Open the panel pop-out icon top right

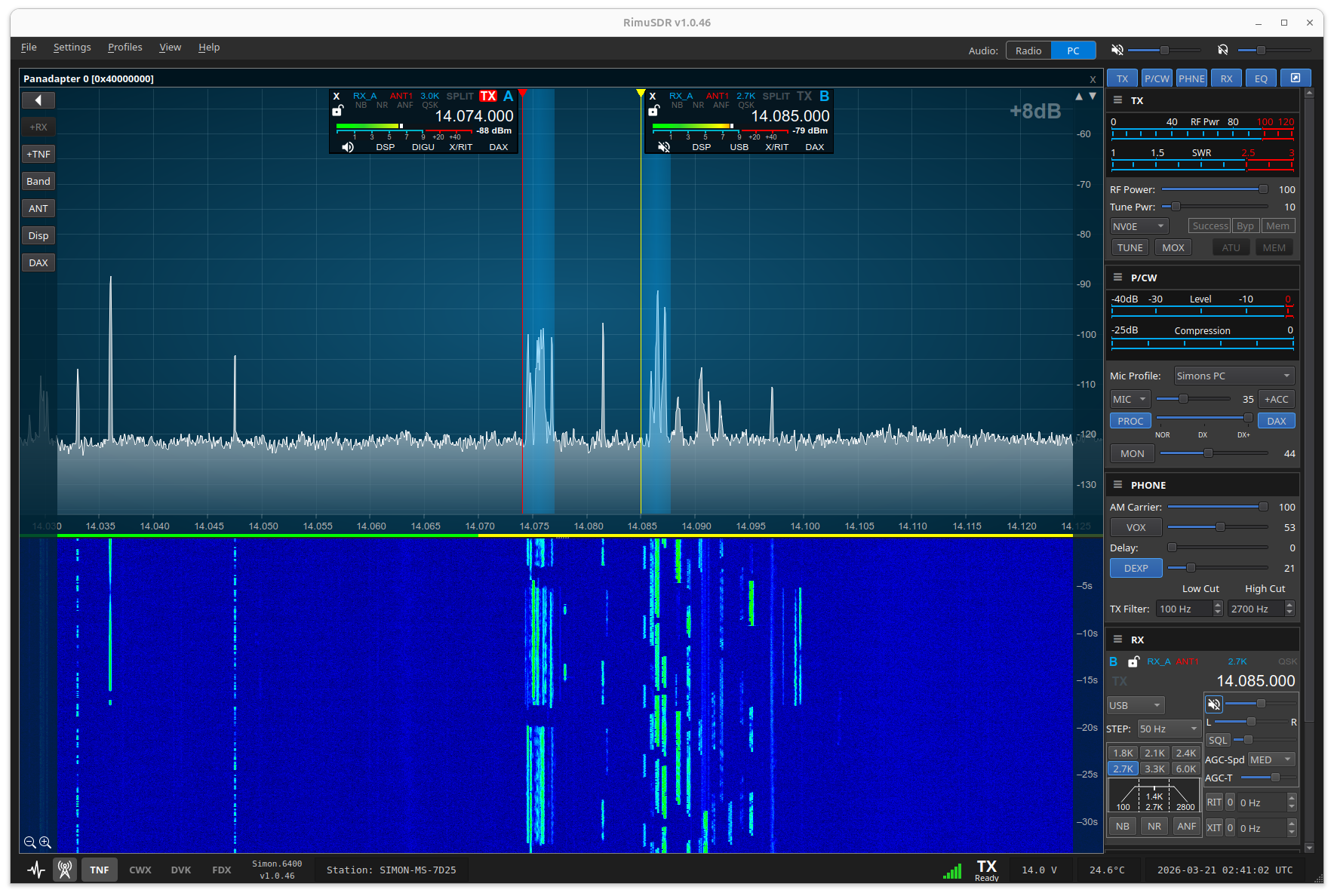1296,78
